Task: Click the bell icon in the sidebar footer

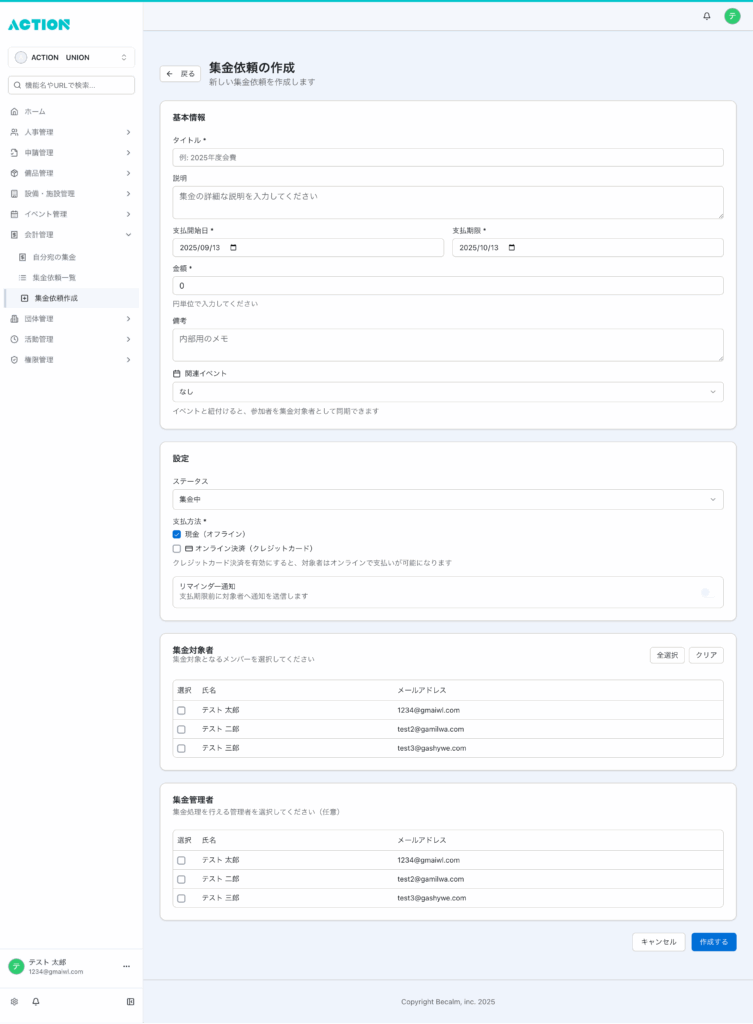Action: click(x=36, y=1001)
